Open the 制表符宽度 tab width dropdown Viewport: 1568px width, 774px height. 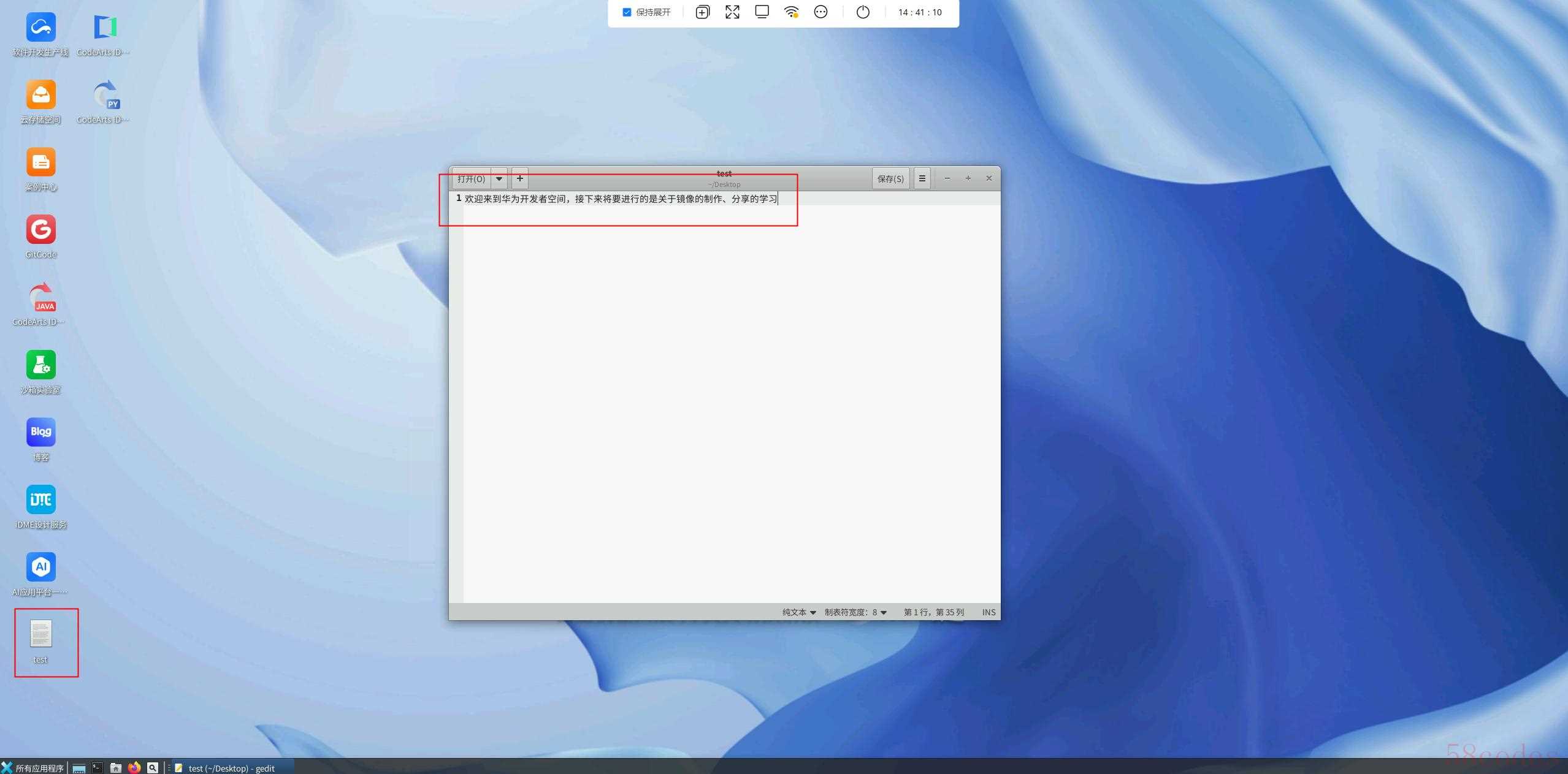(855, 612)
